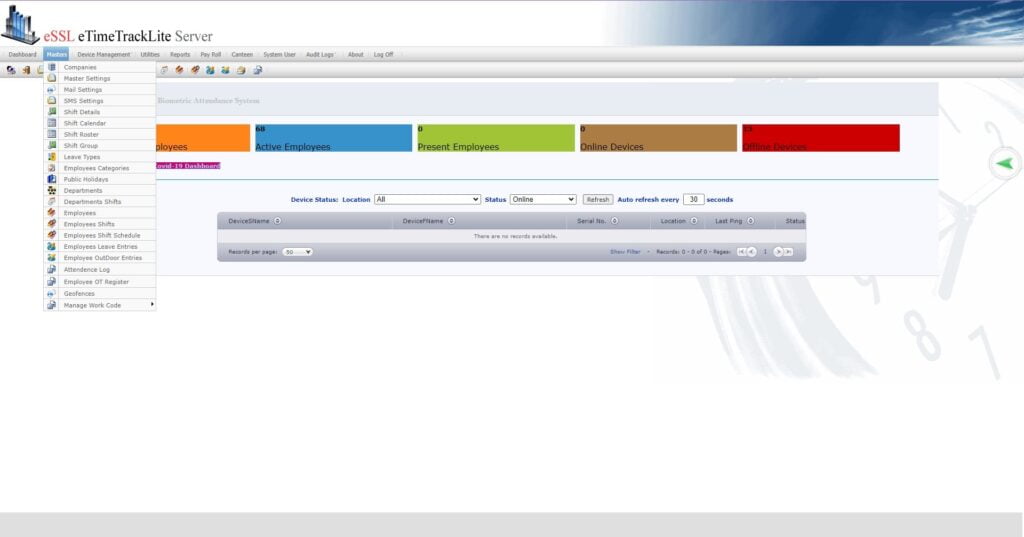
Task: Click the Online Devices brown tile
Action: [x=658, y=138]
